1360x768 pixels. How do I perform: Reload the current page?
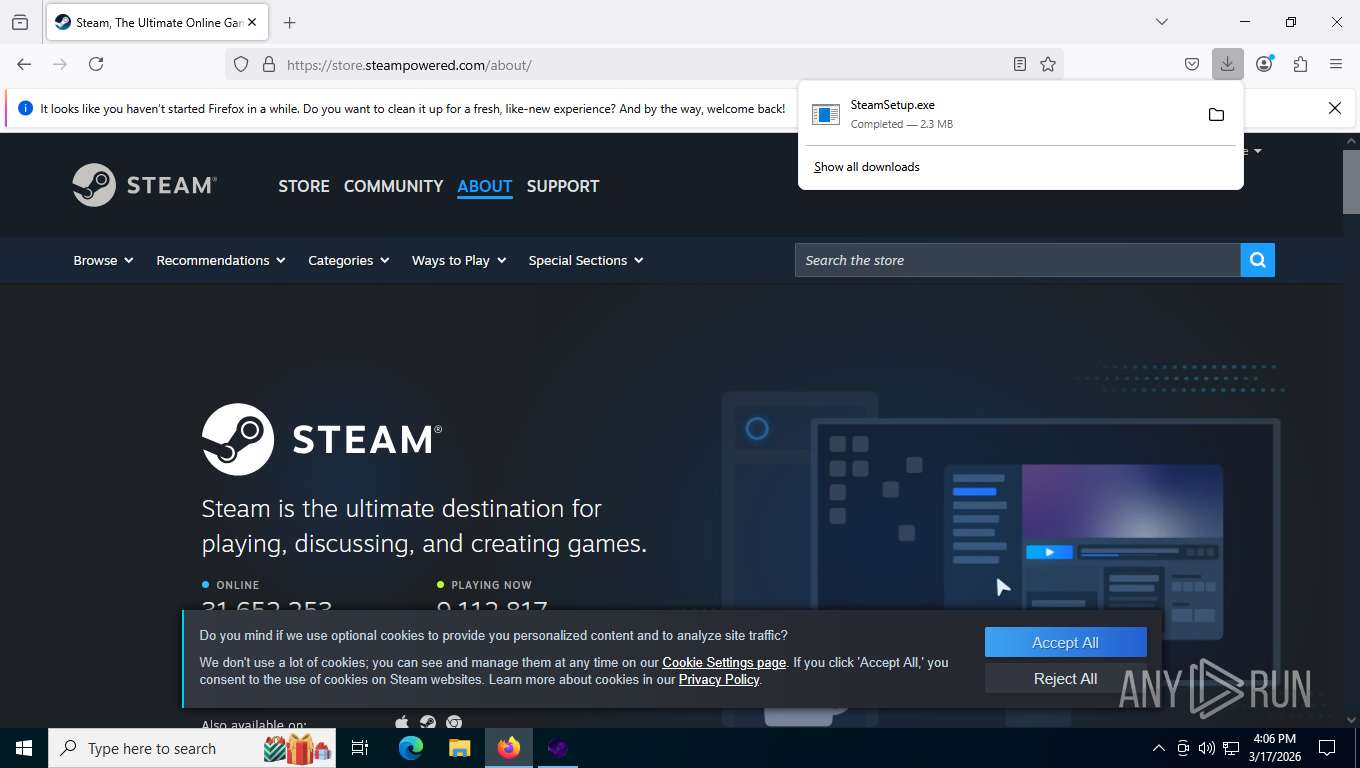pyautogui.click(x=96, y=64)
